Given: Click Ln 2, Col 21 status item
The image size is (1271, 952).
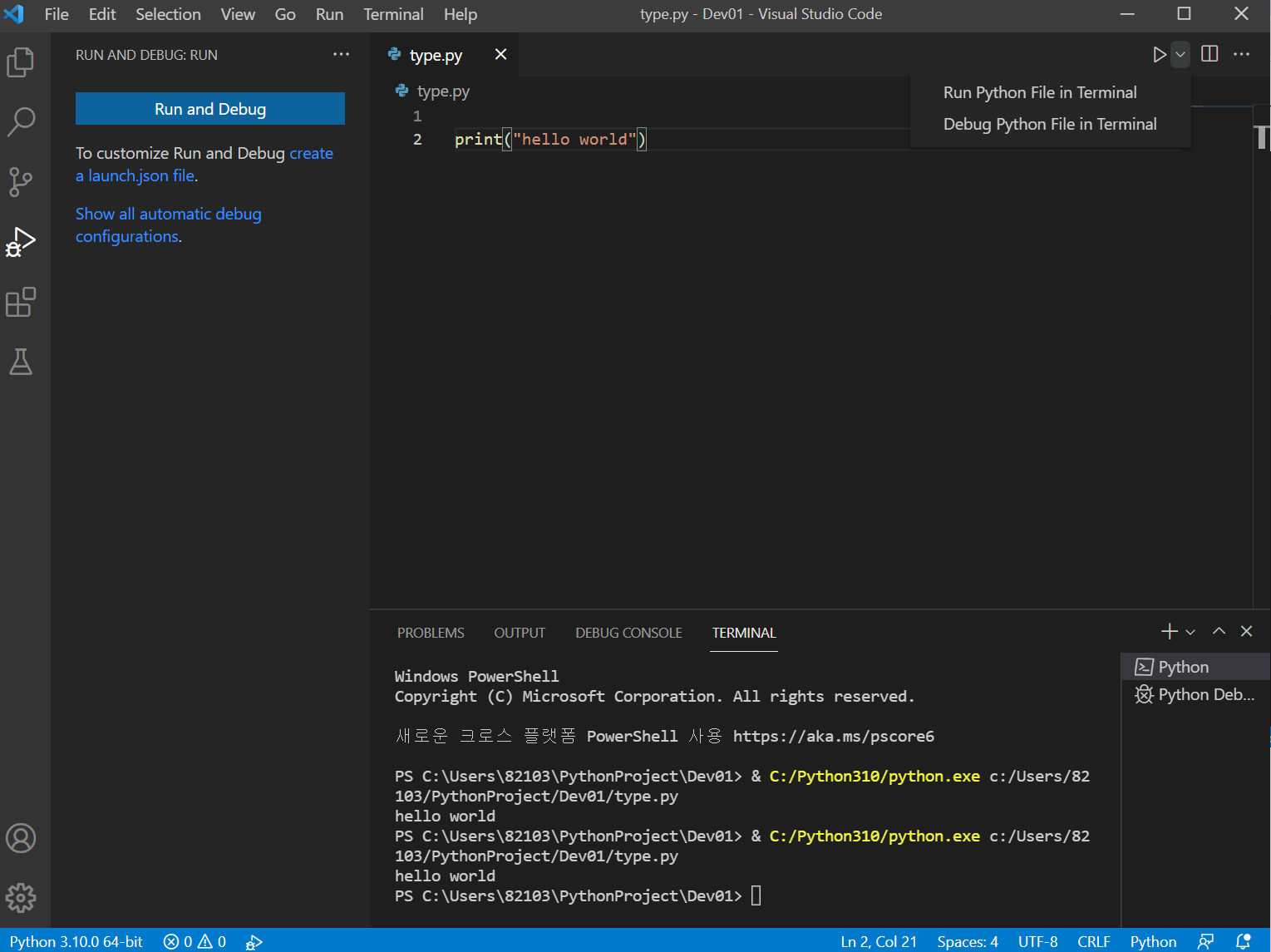Looking at the screenshot, I should (879, 941).
